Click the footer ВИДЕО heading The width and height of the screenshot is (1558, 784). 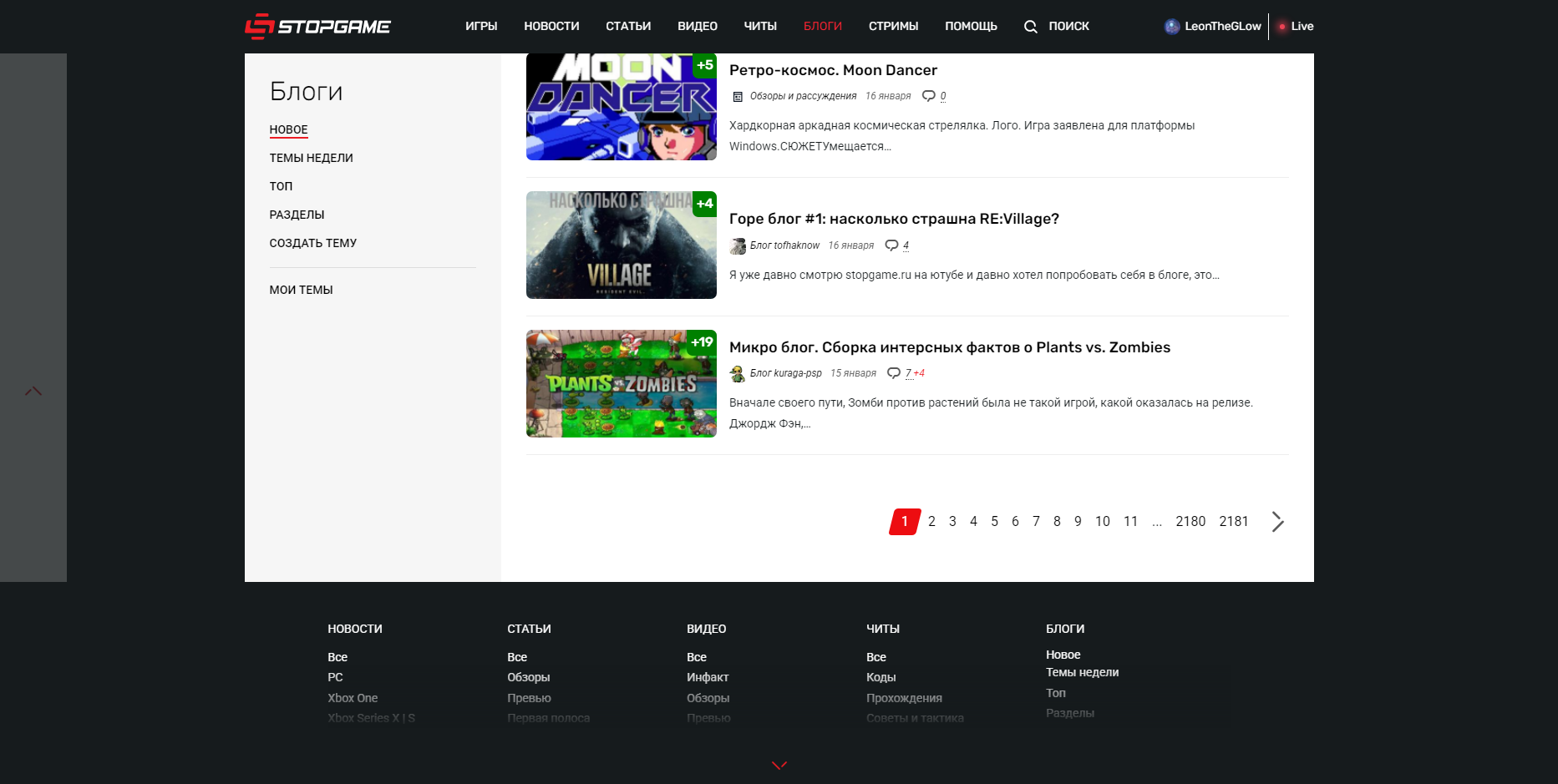[x=706, y=629]
